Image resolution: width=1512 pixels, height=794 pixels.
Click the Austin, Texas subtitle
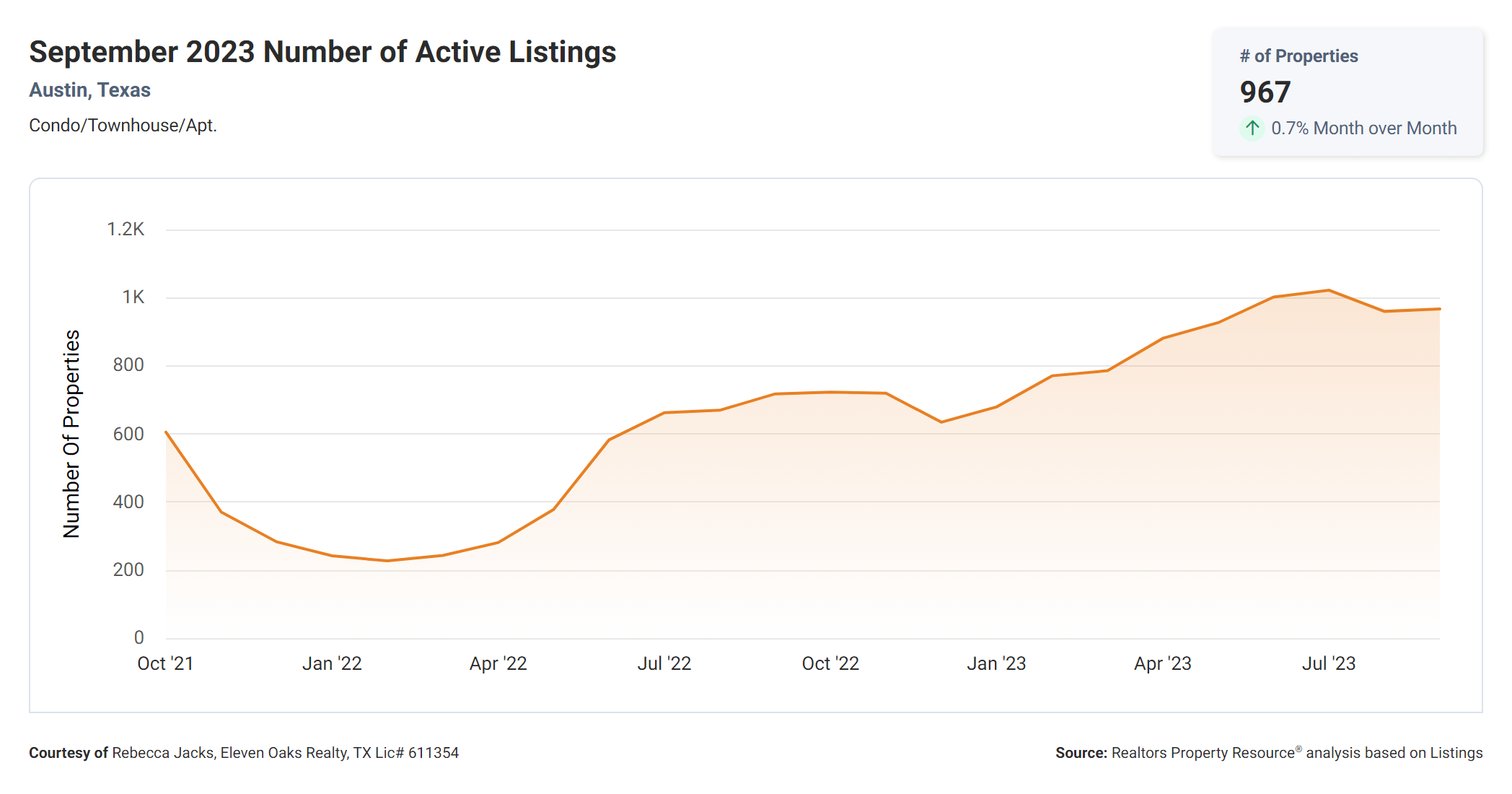click(89, 90)
